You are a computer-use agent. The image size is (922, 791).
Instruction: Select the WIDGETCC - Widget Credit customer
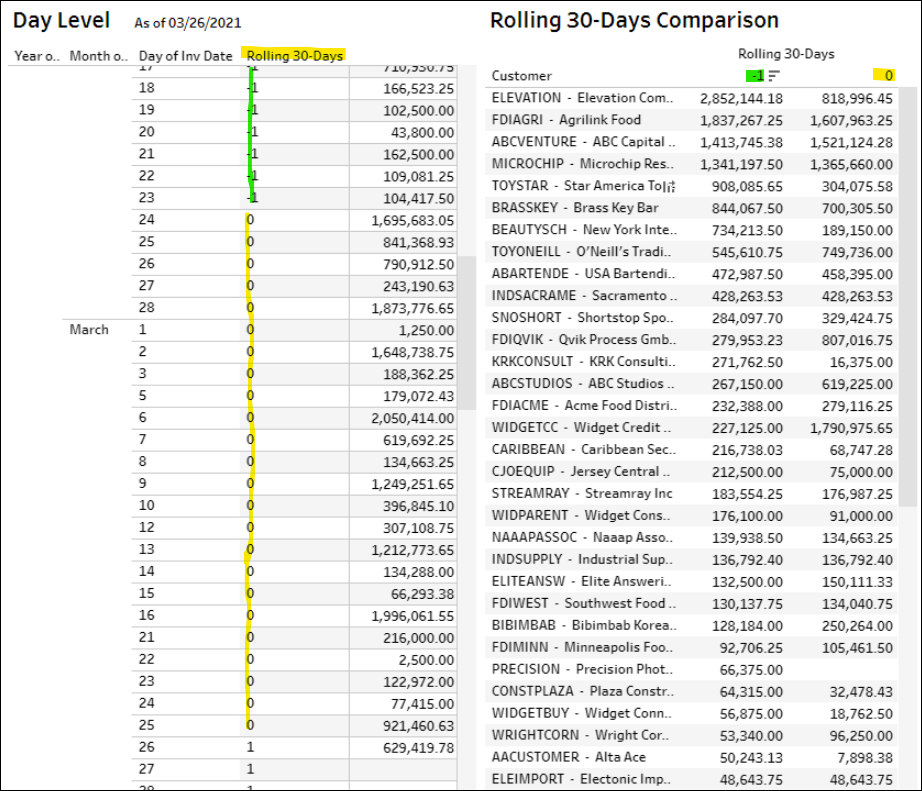(x=582, y=428)
